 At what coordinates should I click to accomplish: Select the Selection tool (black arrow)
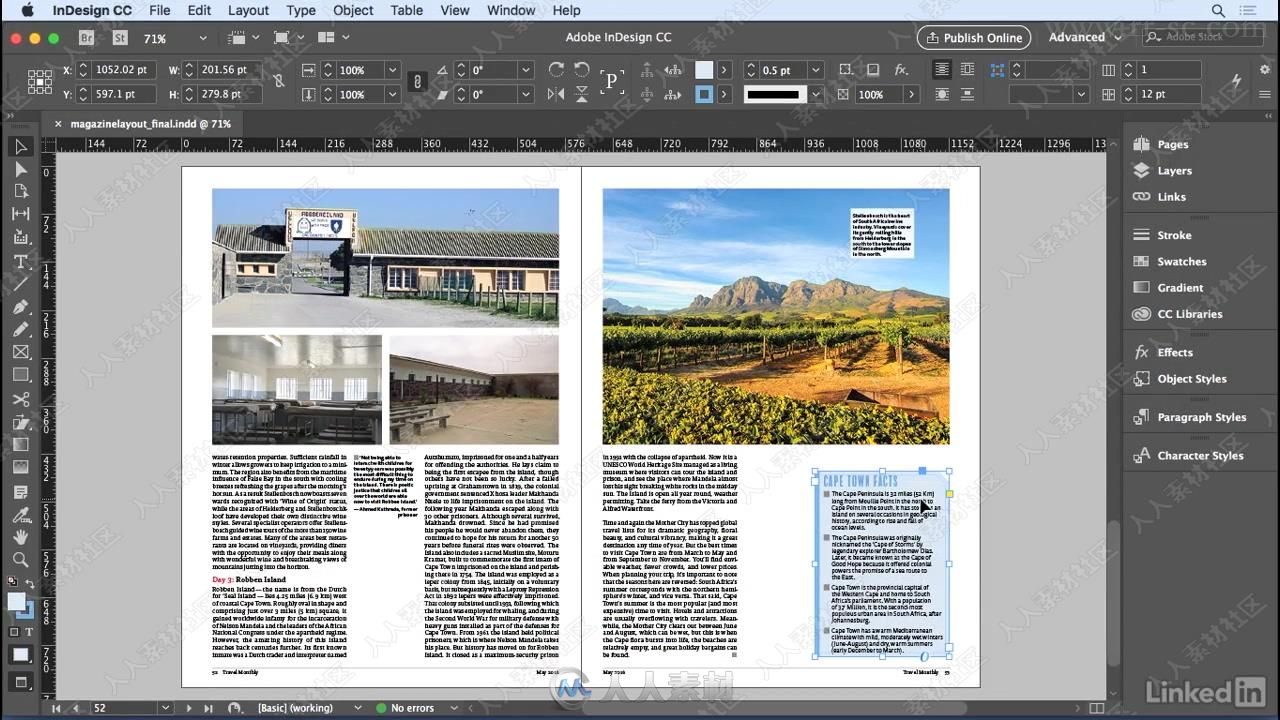20,147
